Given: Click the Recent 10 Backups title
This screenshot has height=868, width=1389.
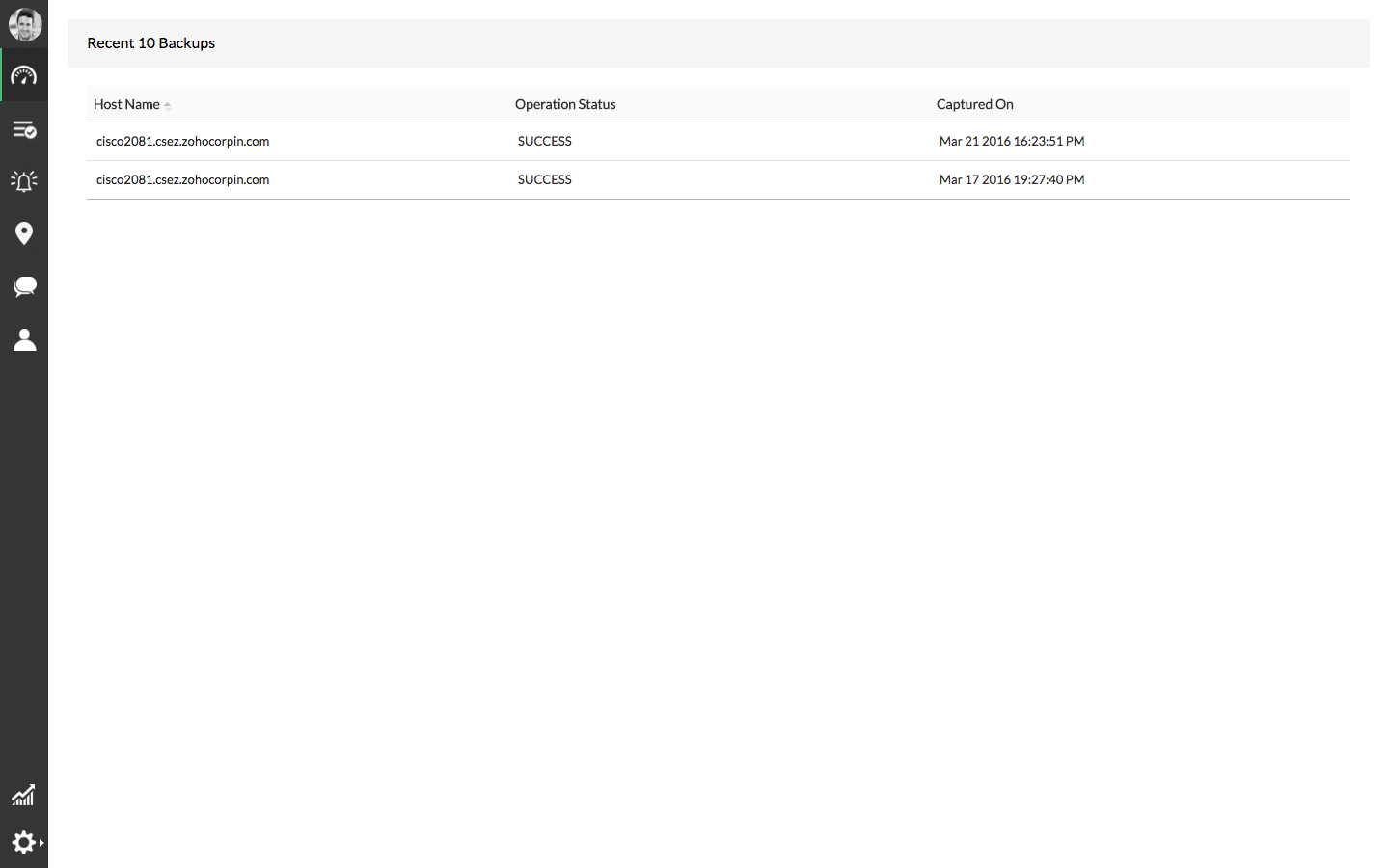Looking at the screenshot, I should point(150,43).
